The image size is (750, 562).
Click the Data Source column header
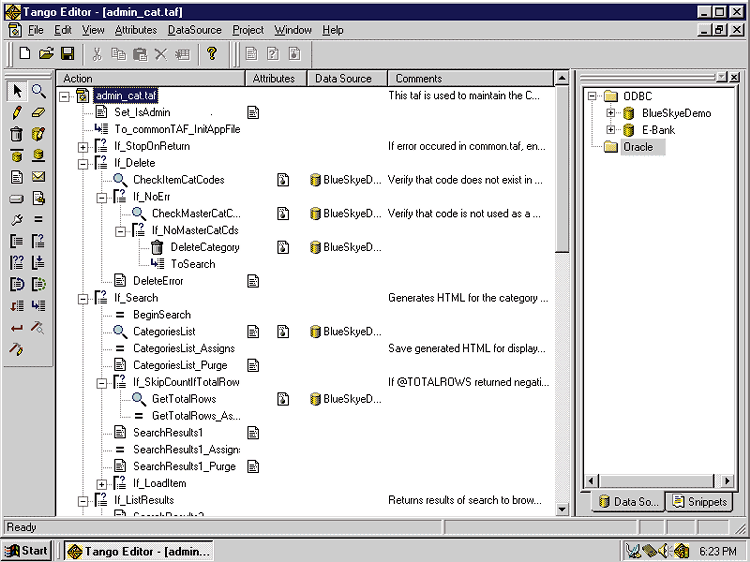click(346, 78)
